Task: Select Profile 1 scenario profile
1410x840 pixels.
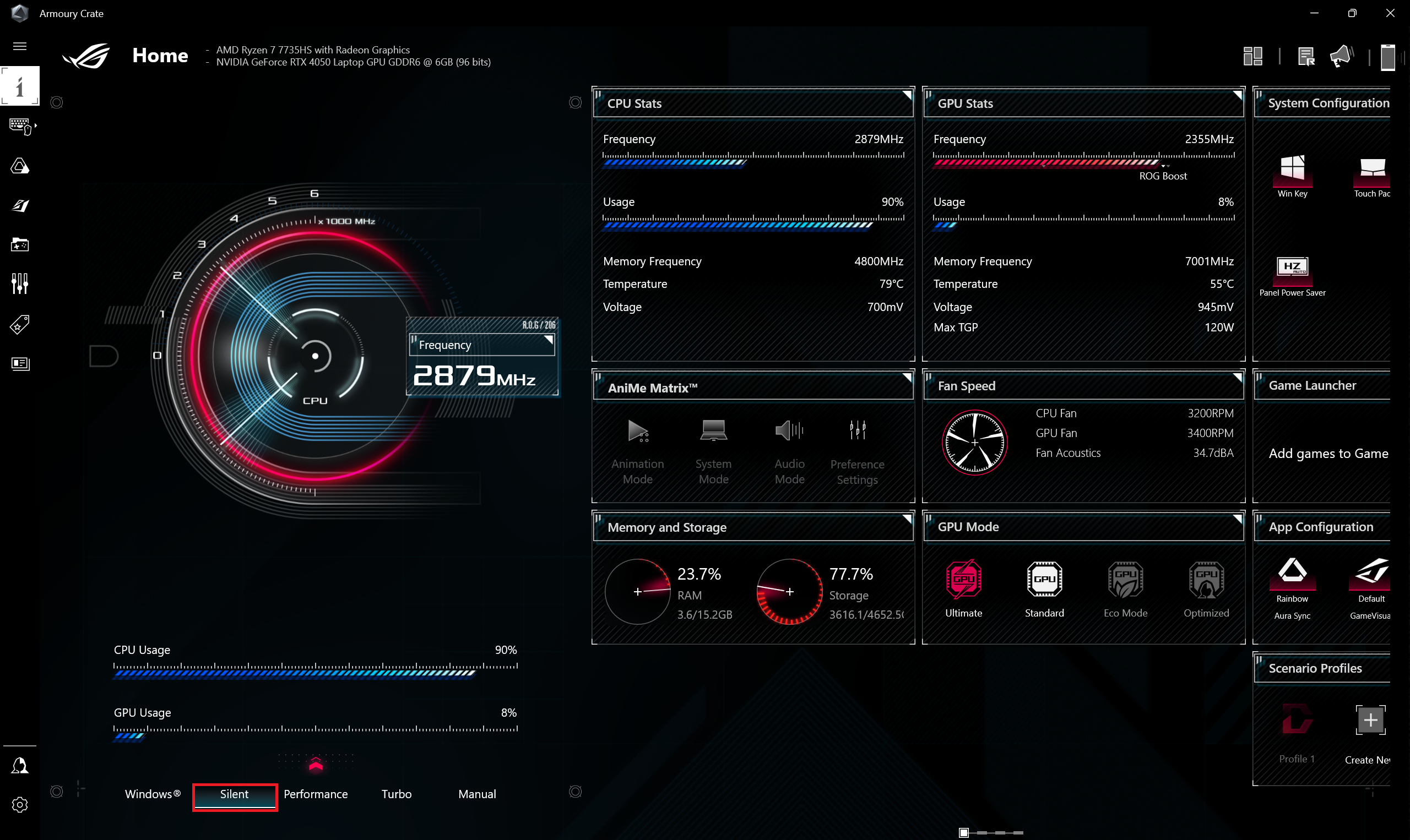Action: tap(1296, 734)
